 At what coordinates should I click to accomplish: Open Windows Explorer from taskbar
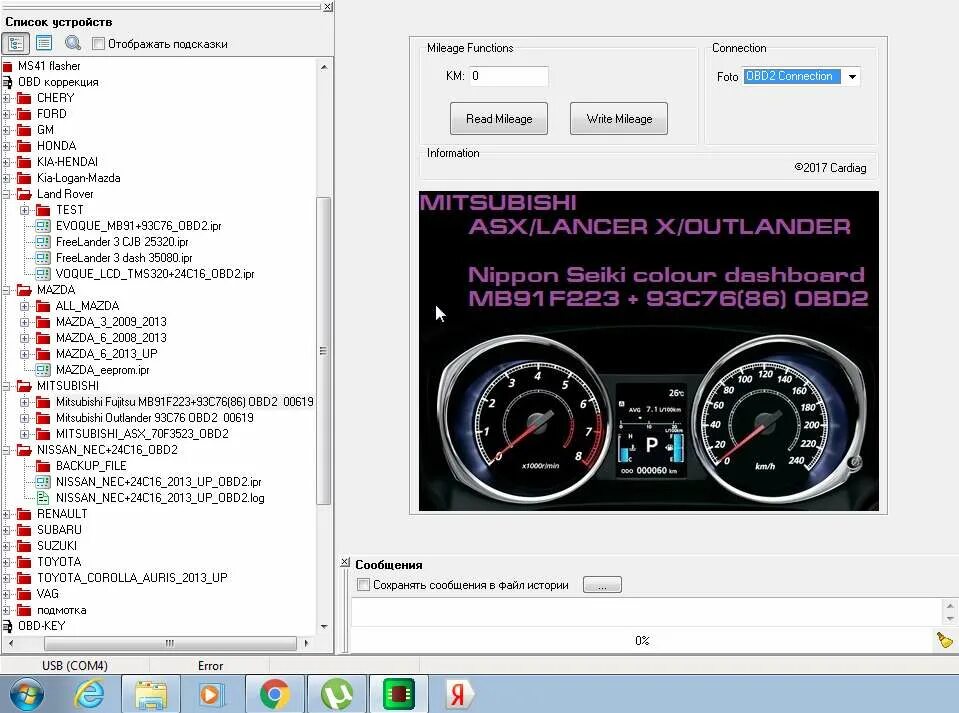[x=150, y=695]
